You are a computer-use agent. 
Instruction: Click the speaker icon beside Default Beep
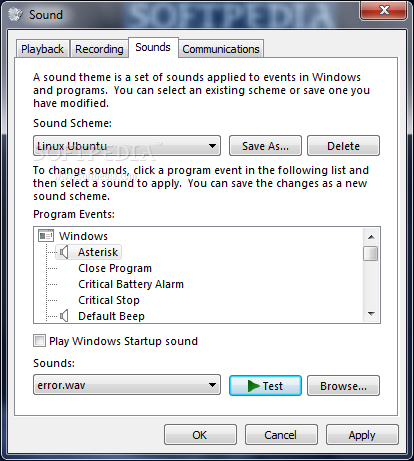click(x=64, y=316)
